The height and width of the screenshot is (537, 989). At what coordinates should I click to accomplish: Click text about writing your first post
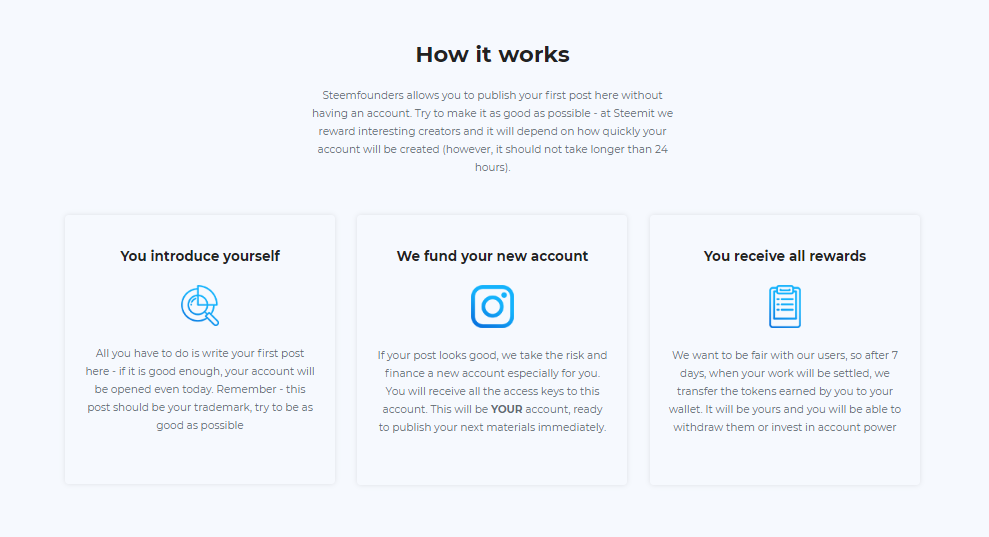point(200,389)
